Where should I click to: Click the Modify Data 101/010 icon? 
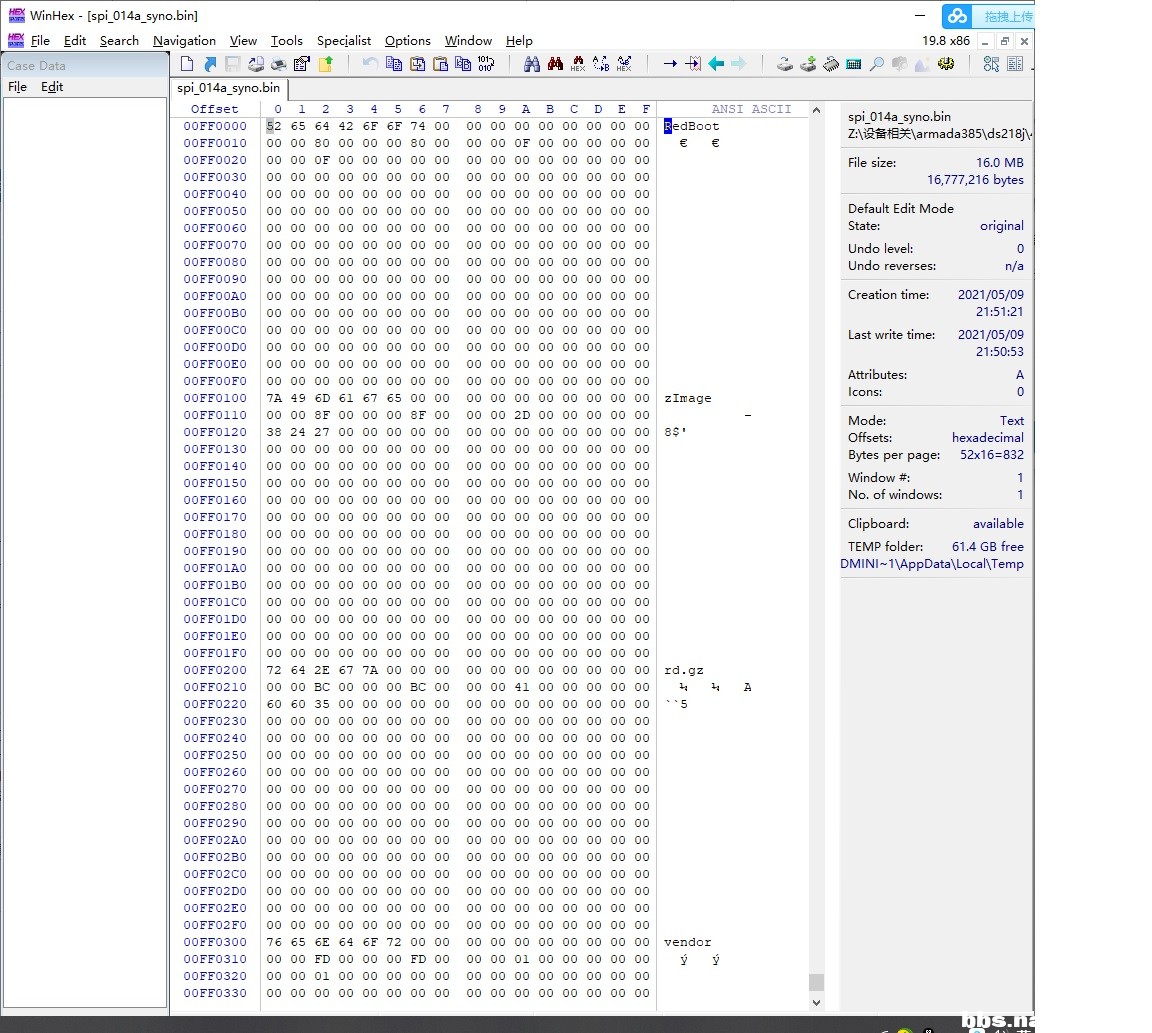(486, 64)
